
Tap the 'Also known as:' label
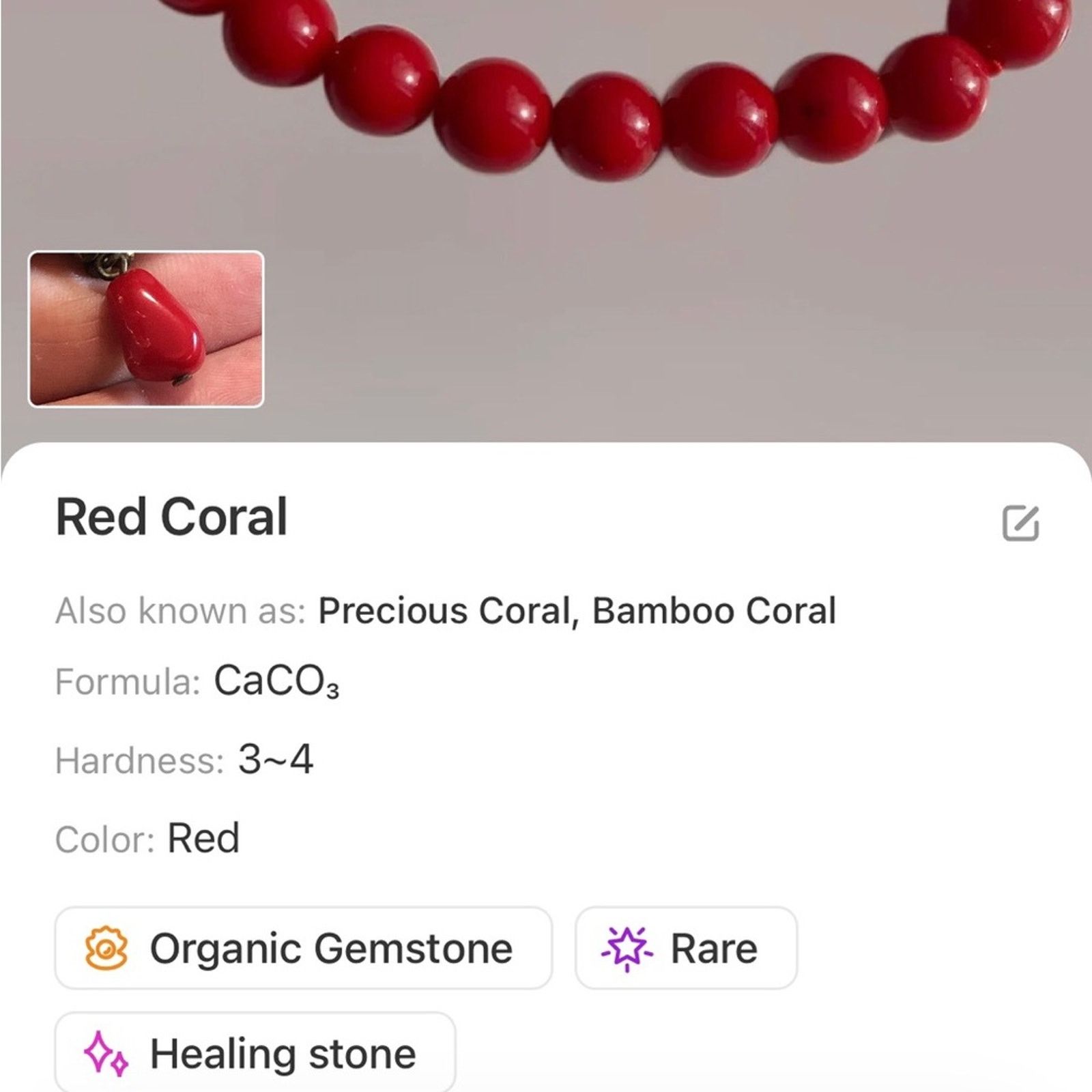(x=180, y=610)
